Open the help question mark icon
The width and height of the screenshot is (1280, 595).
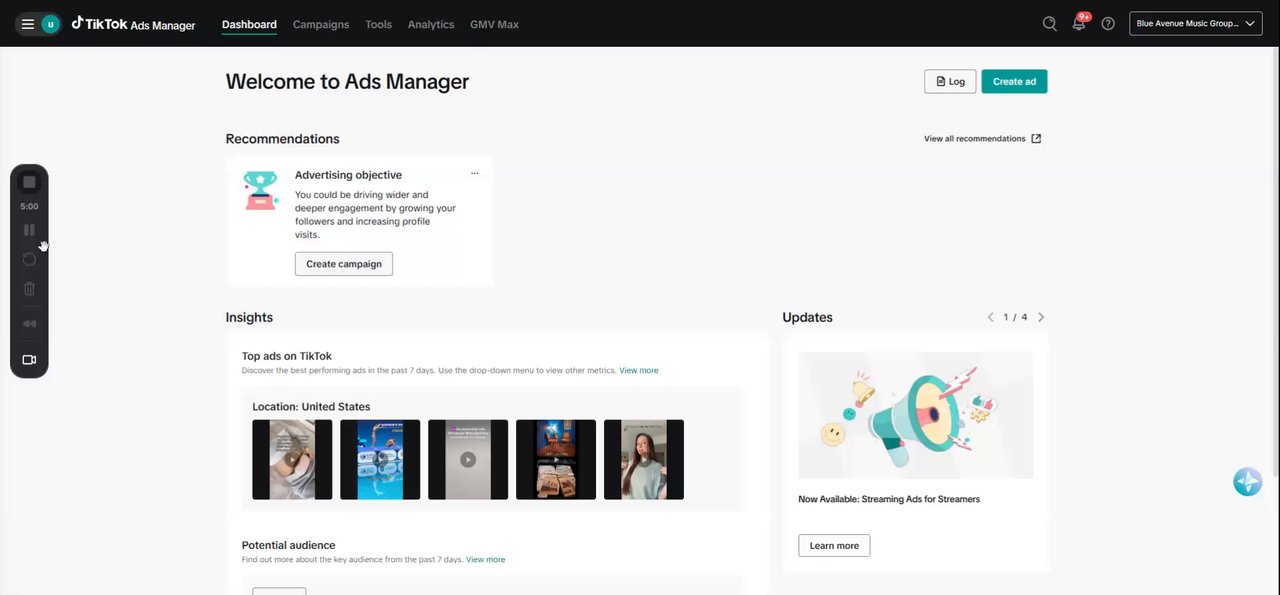coord(1108,24)
